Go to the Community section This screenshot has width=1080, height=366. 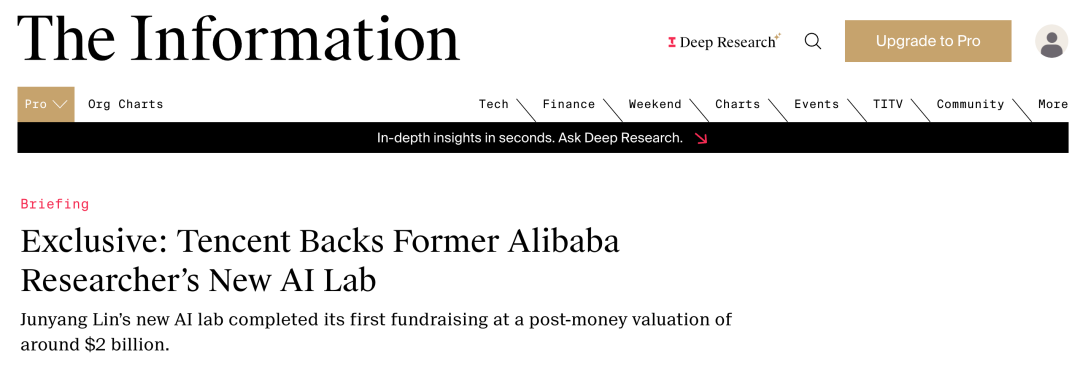pos(970,104)
